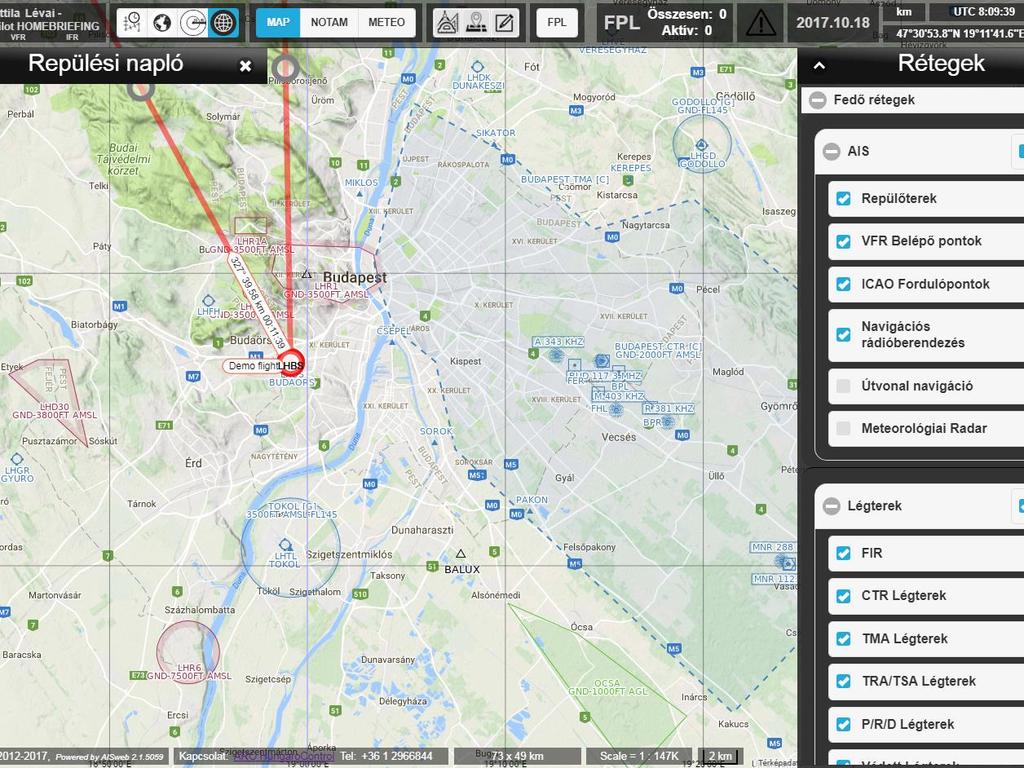The height and width of the screenshot is (768, 1024).
Task: Enable Meteorológiai Radar layer
Action: [x=844, y=428]
